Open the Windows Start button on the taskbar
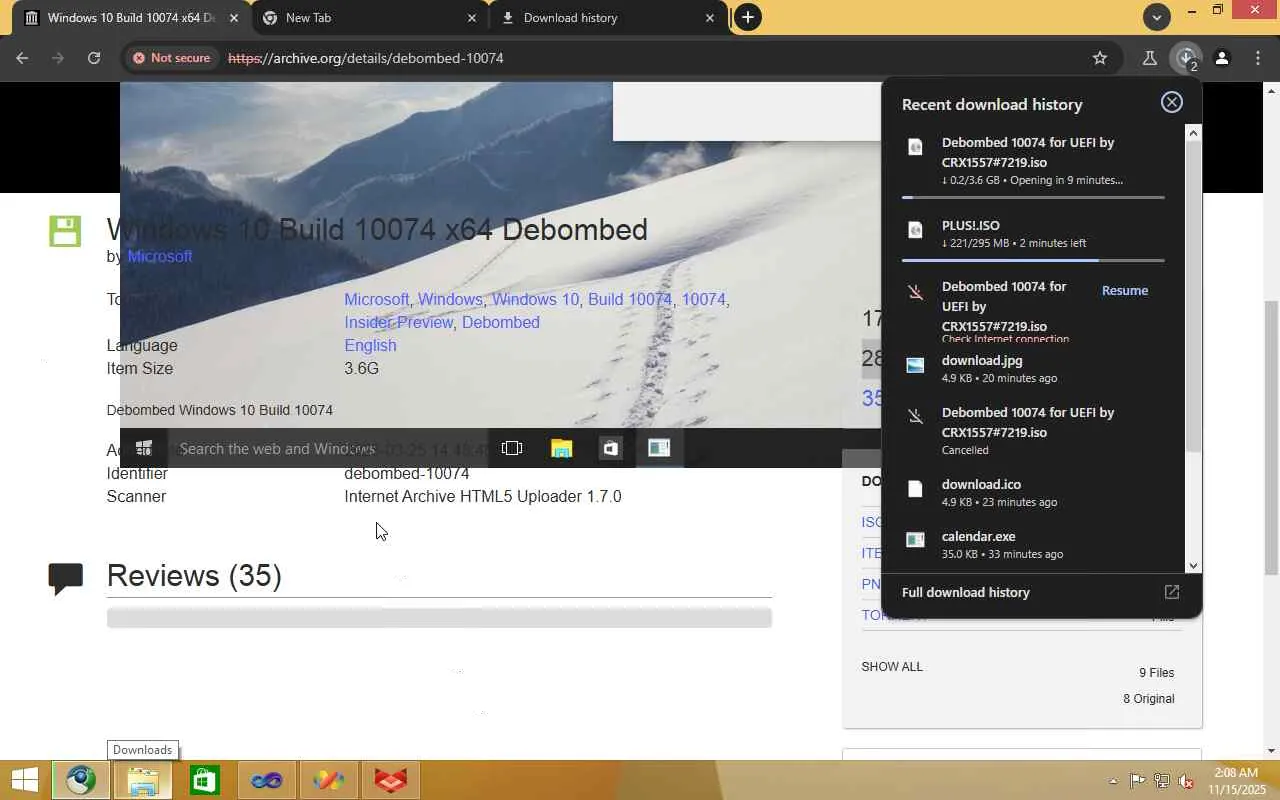Screen dimensions: 1280x800 coord(24,780)
